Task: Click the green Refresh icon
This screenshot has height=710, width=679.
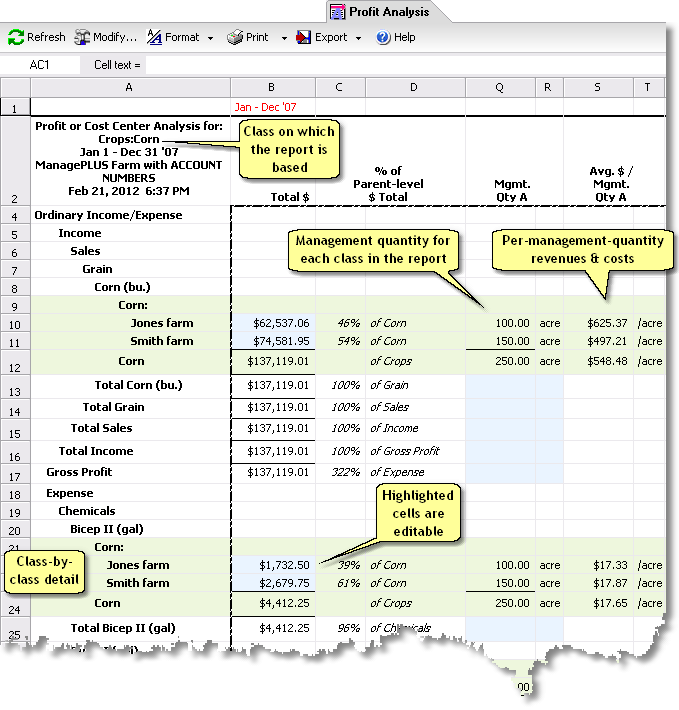Action: click(x=16, y=38)
